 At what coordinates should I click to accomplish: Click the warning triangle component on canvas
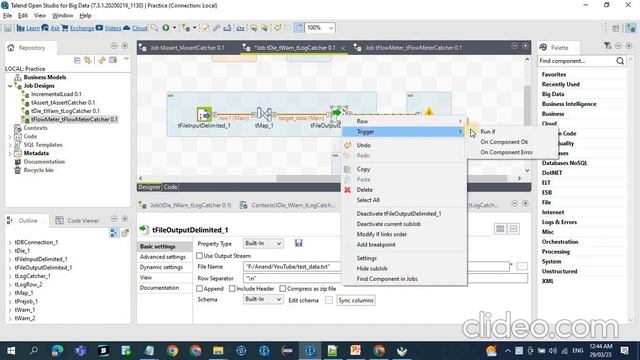pos(429,111)
